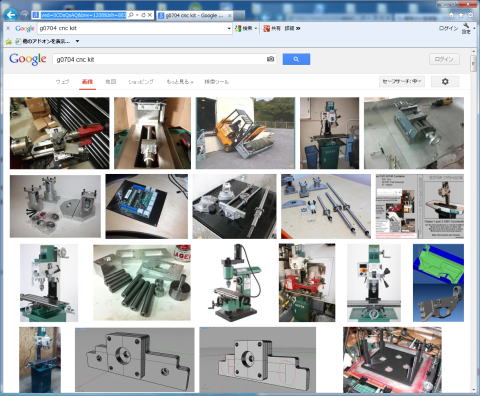Expand the 'もっと見る' more menu
This screenshot has width=480, height=396.
click(180, 81)
